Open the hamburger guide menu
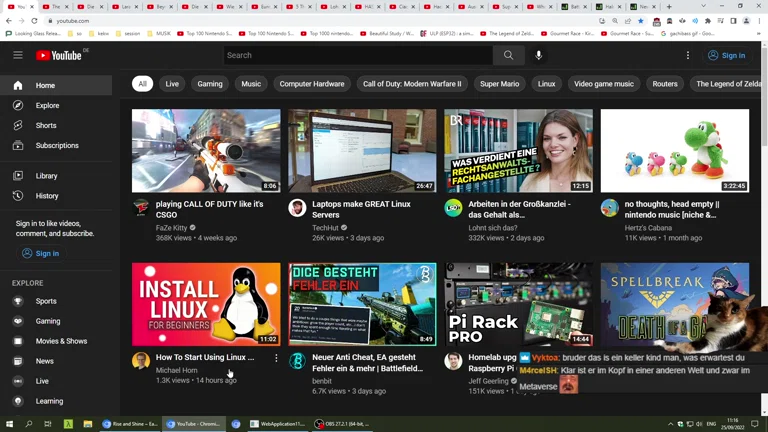The height and width of the screenshot is (432, 768). (18, 55)
